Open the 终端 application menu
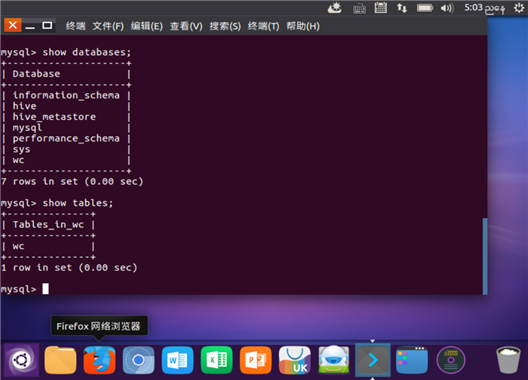Viewport: 528px width, 380px height. 75,26
